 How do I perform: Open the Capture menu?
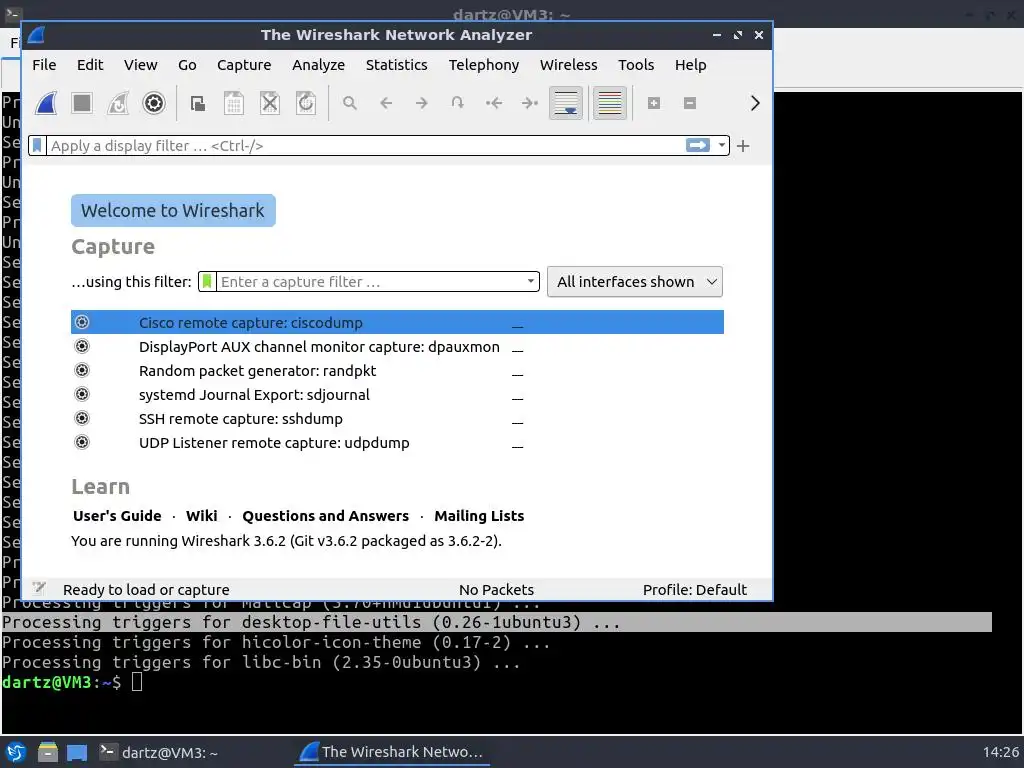(244, 65)
